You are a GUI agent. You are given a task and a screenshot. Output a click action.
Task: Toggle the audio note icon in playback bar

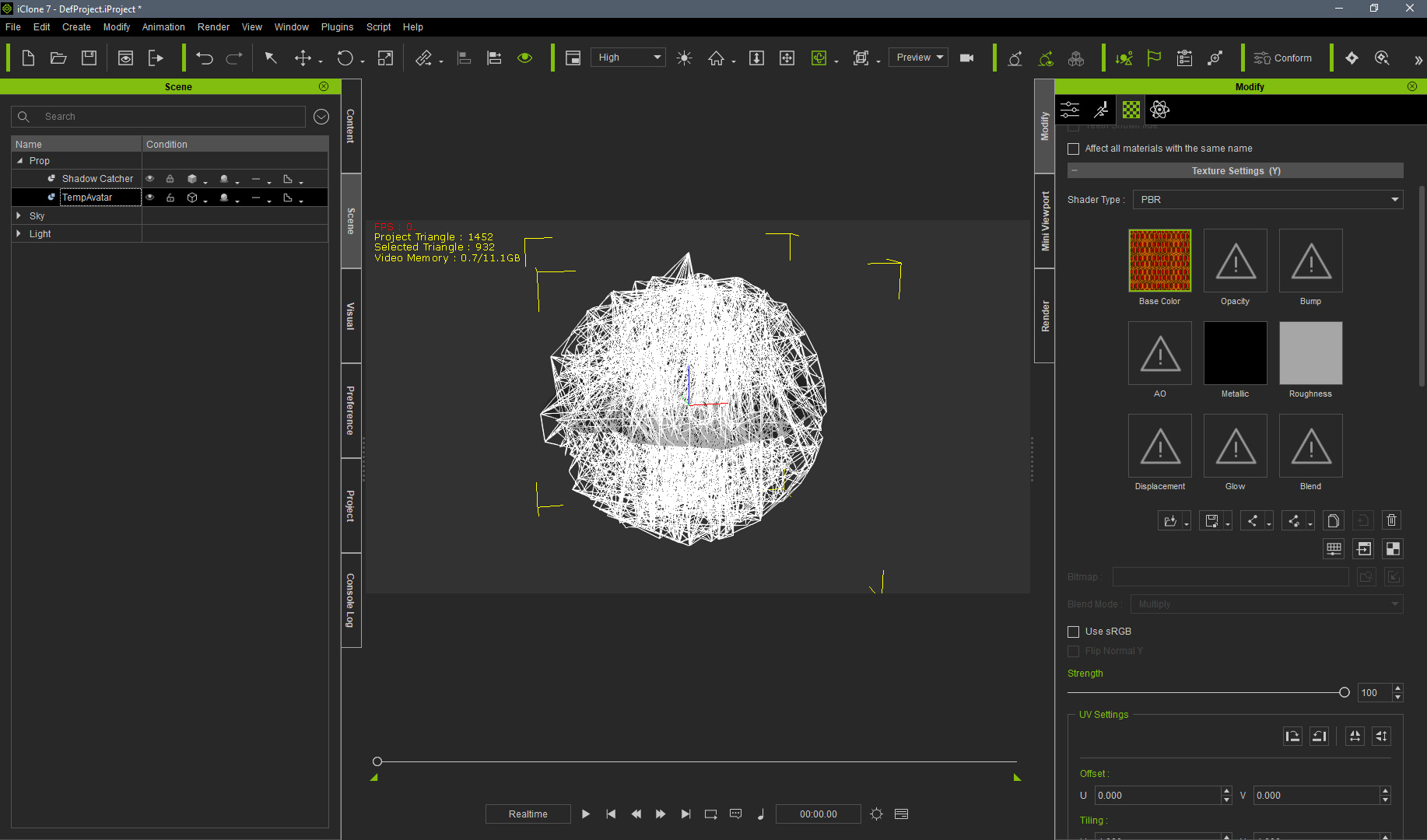pos(760,814)
